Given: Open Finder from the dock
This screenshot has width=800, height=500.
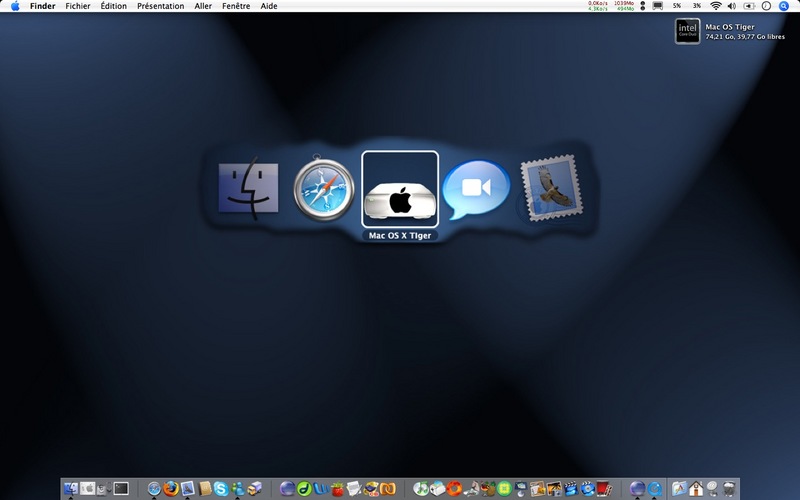Looking at the screenshot, I should tap(71, 488).
